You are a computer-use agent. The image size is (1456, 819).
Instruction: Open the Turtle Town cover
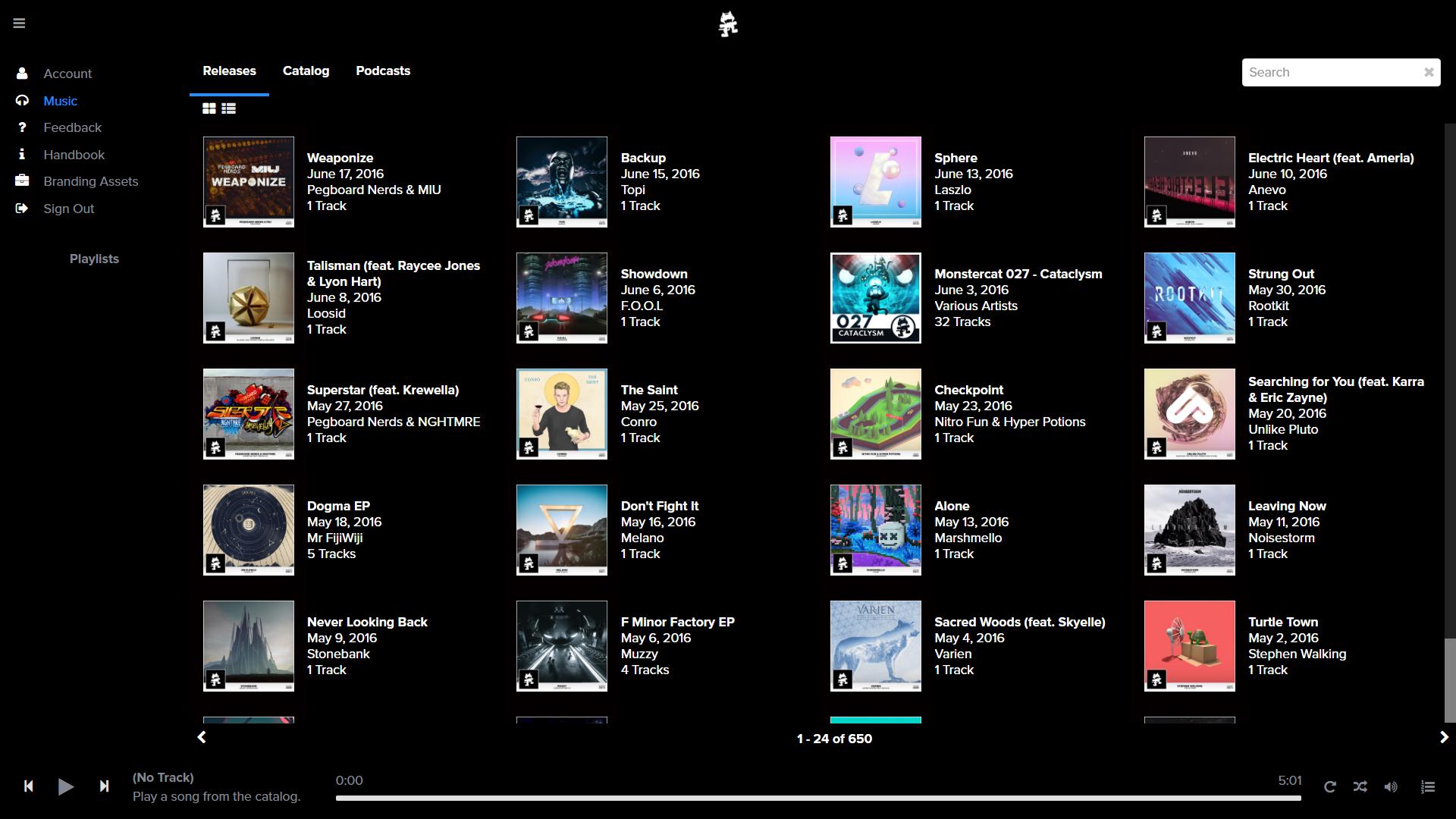tap(1190, 646)
